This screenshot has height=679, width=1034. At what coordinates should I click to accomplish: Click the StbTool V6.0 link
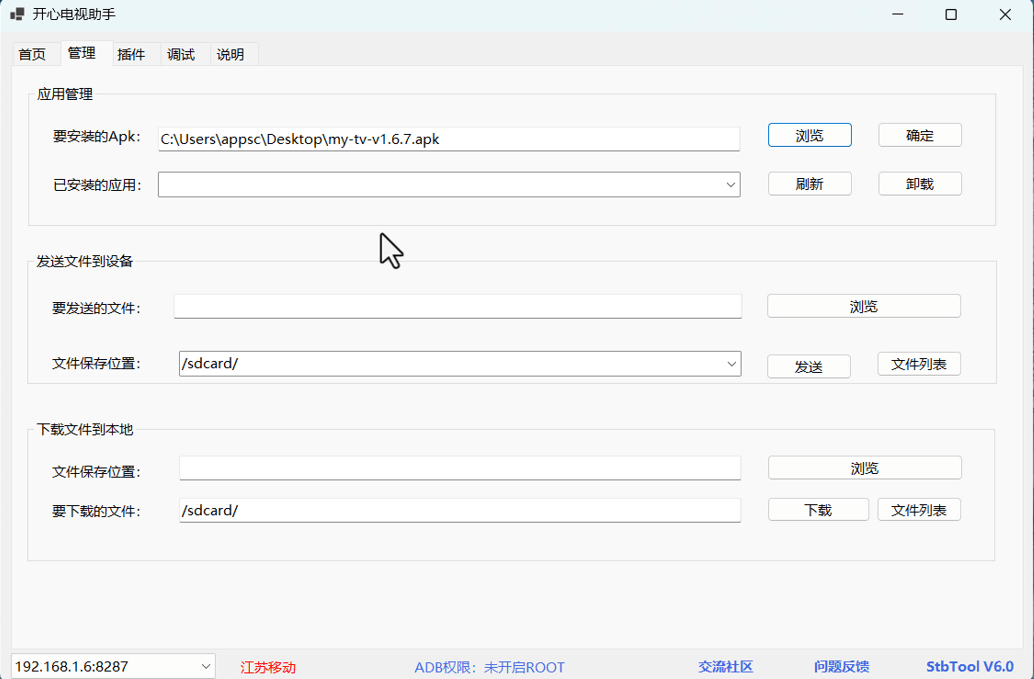[969, 666]
